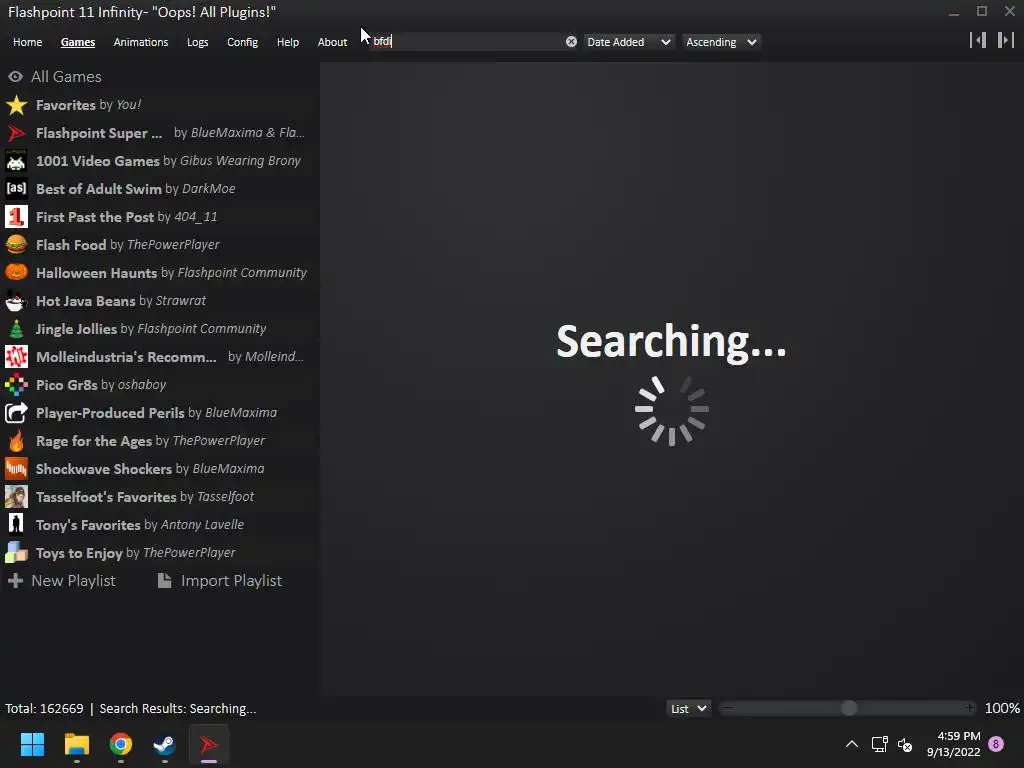Click the New Playlist button
1024x768 pixels.
pos(62,581)
